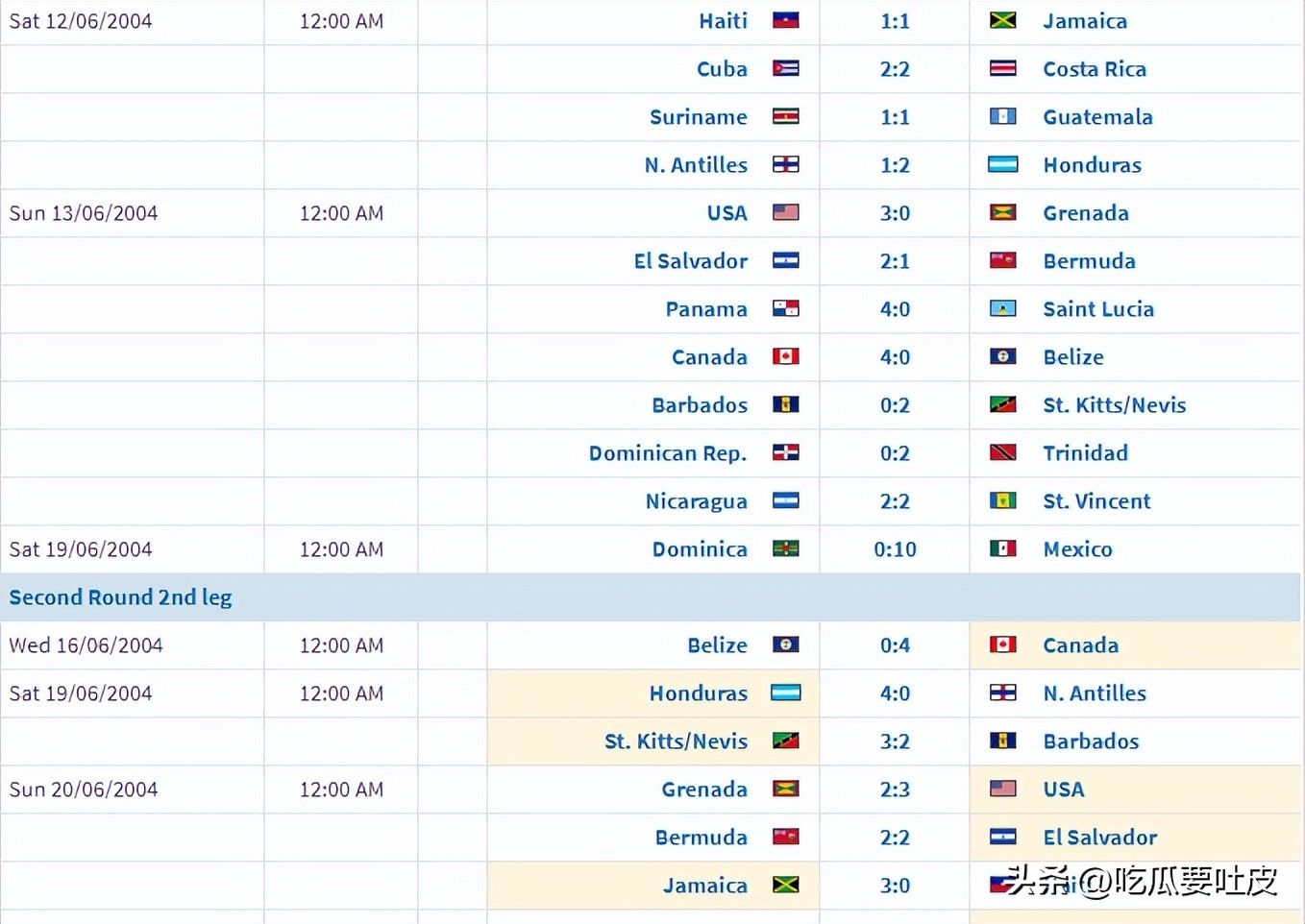The height and width of the screenshot is (924, 1305).
Task: Click St. Kitts/Nevis flag in 3:2 match row
Action: (785, 741)
